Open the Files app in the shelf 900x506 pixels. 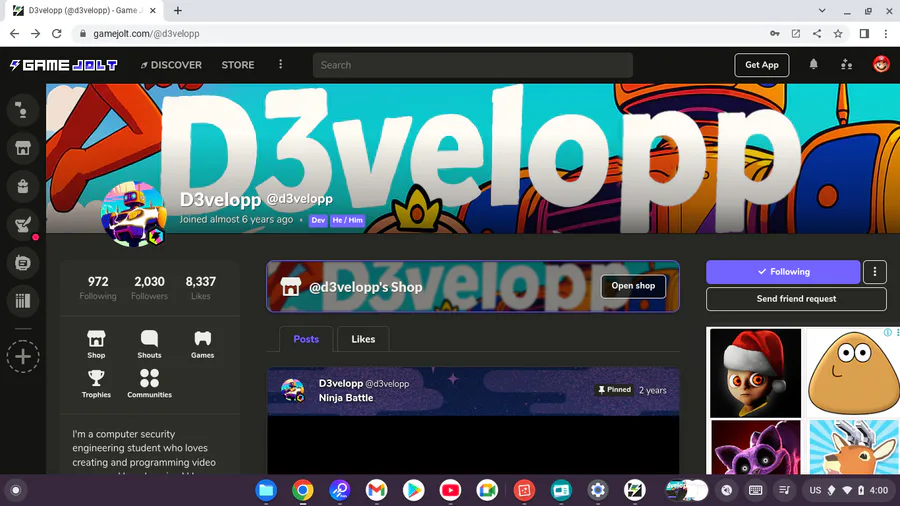[x=266, y=491]
